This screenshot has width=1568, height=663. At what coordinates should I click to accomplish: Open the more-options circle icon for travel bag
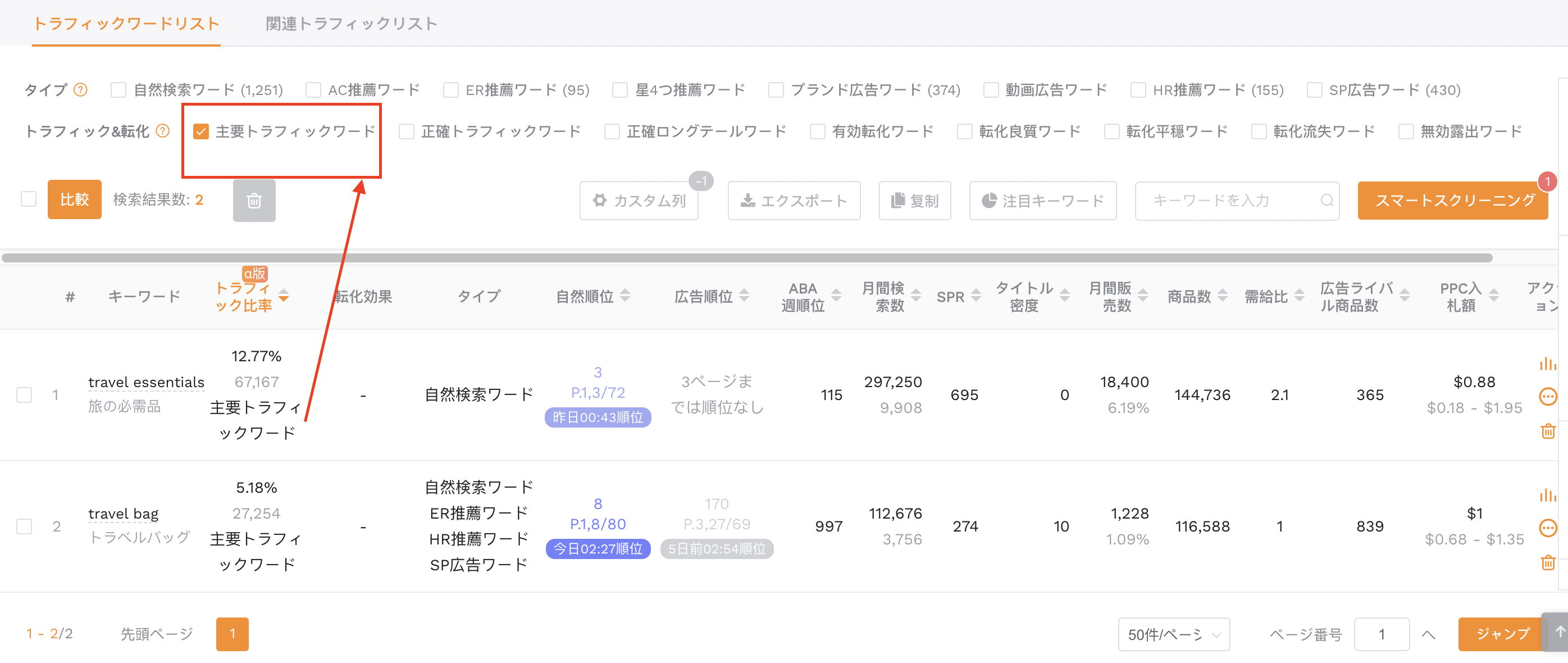tap(1547, 527)
